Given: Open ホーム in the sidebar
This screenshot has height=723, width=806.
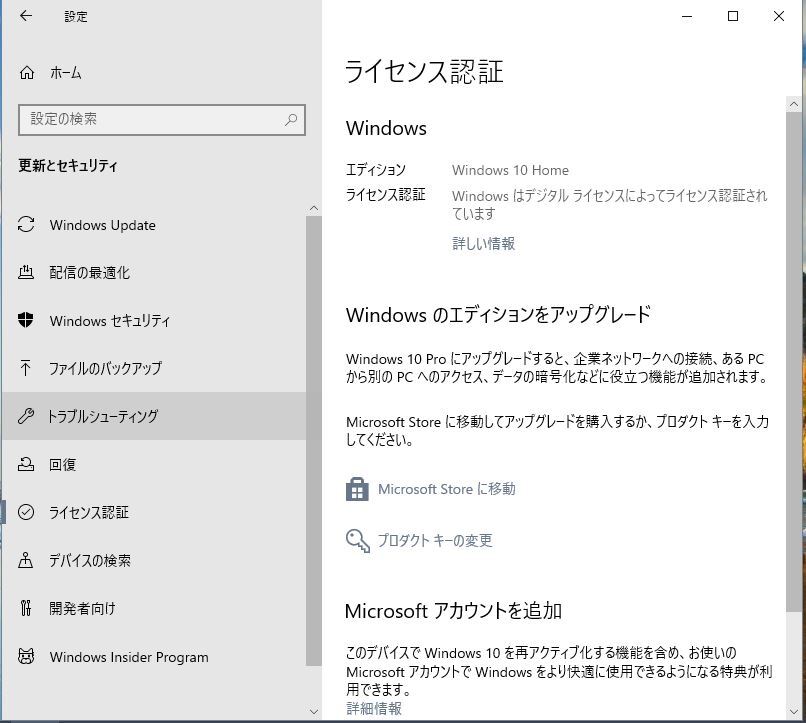Looking at the screenshot, I should [x=66, y=72].
